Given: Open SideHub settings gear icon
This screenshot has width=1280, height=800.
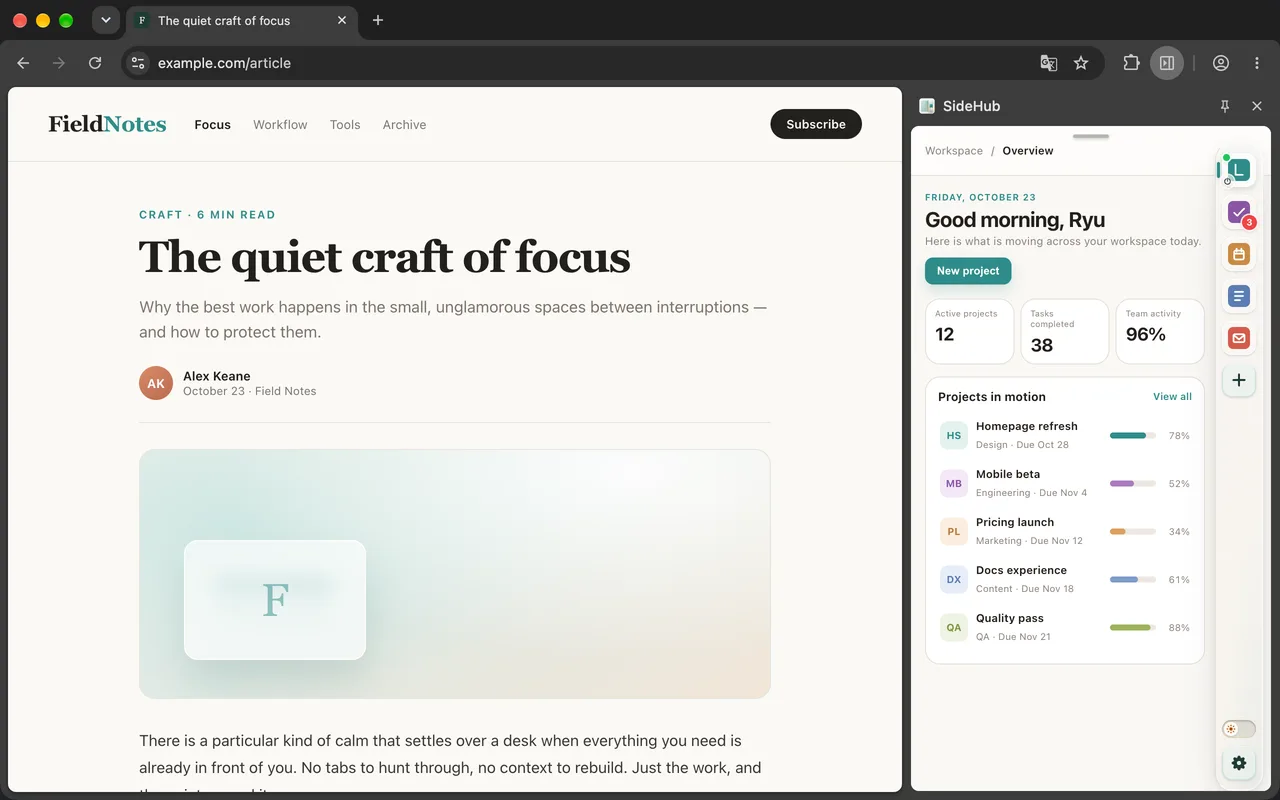Looking at the screenshot, I should pos(1239,763).
